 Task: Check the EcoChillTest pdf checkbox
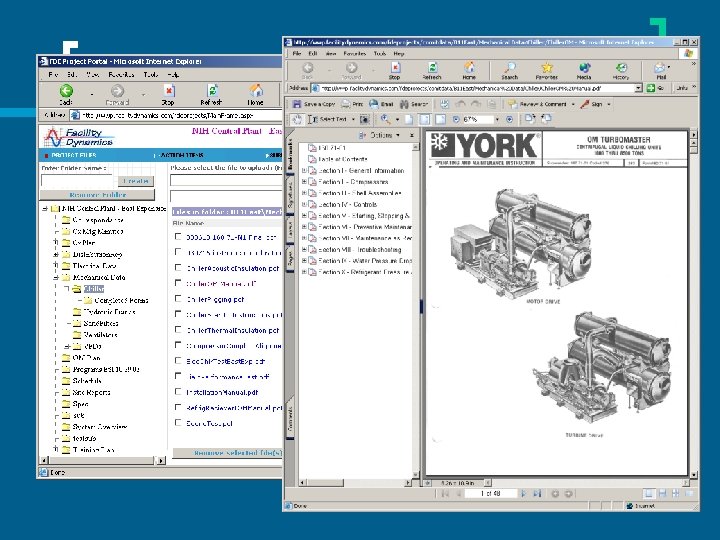pyautogui.click(x=178, y=361)
